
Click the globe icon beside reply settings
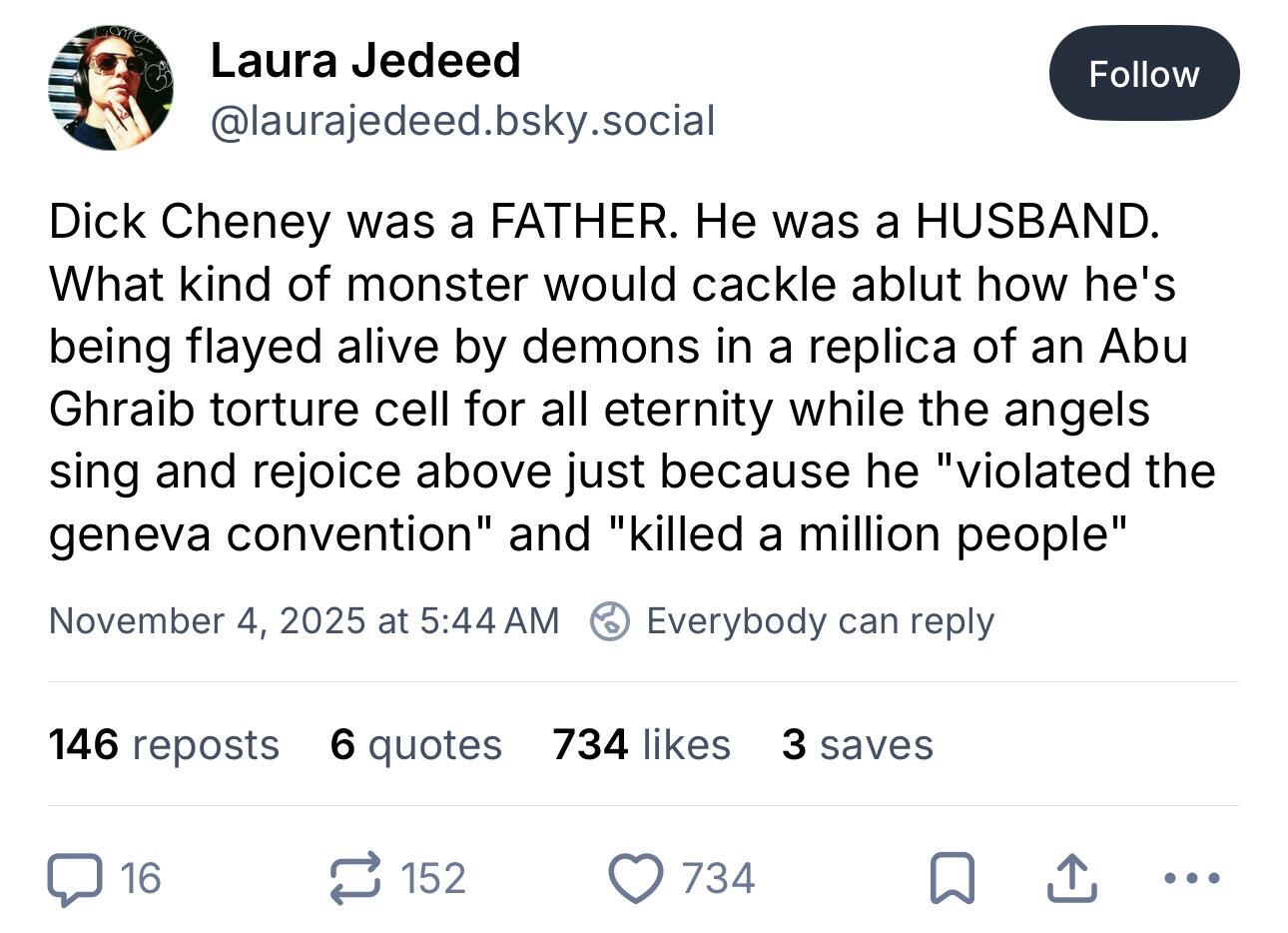click(x=609, y=621)
